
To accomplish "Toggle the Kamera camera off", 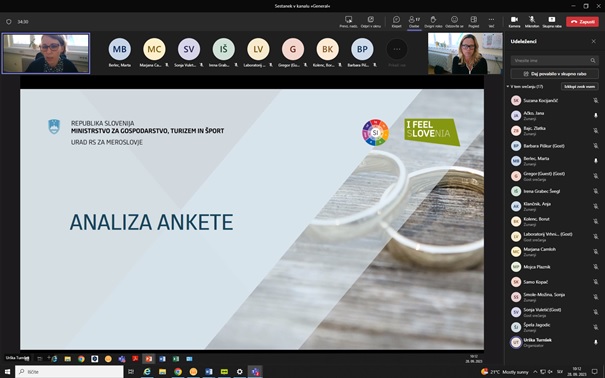I will click(514, 22).
